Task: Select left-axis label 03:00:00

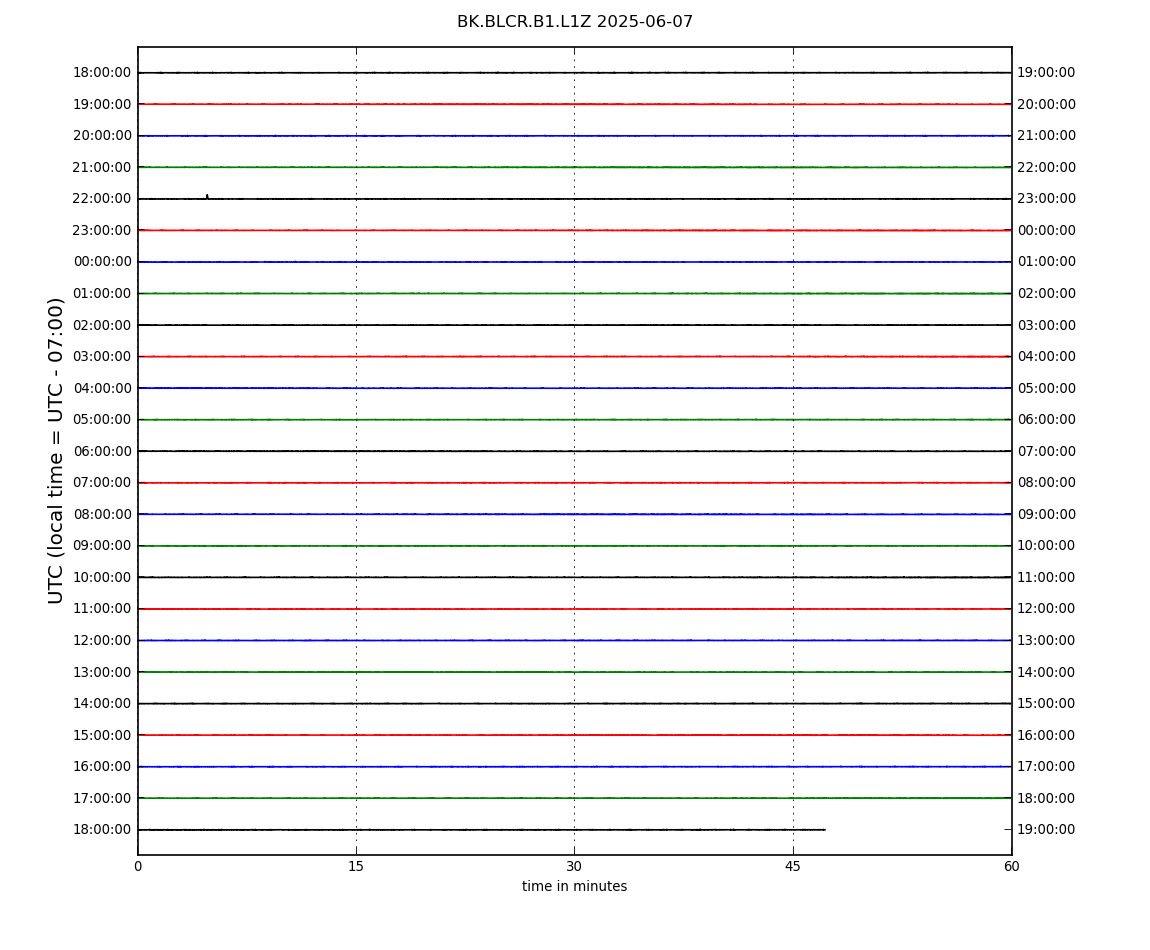Action: 102,357
